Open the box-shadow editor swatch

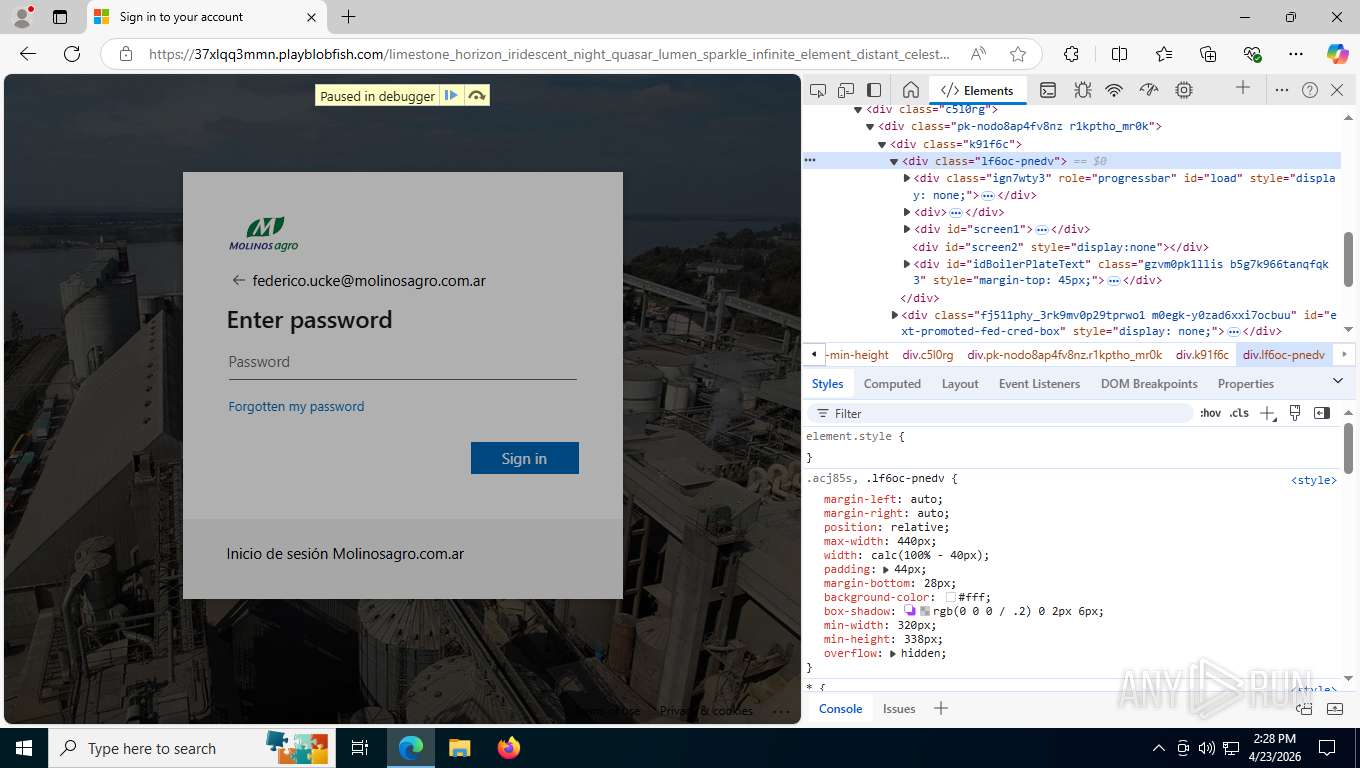click(x=910, y=611)
